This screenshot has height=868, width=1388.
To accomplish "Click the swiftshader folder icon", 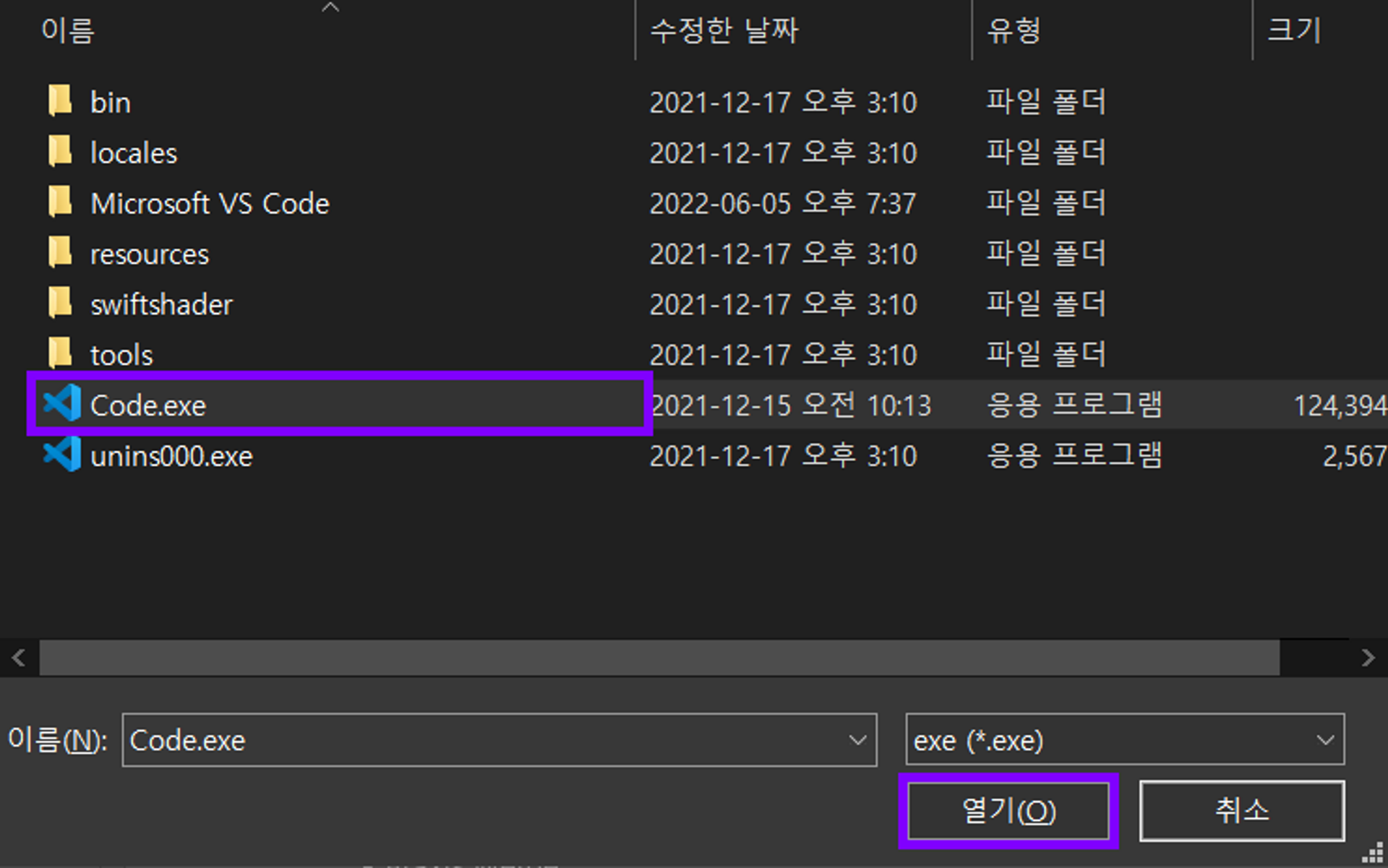I will pos(61,304).
